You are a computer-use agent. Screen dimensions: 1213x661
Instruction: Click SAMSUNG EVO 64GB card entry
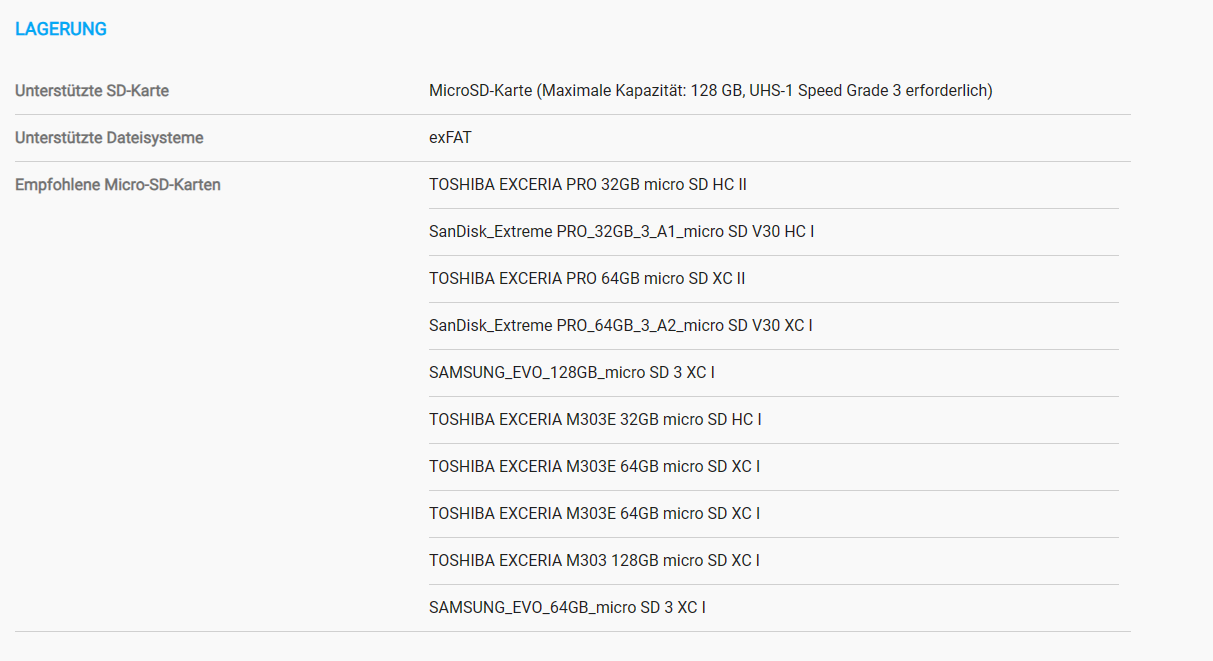[567, 608]
